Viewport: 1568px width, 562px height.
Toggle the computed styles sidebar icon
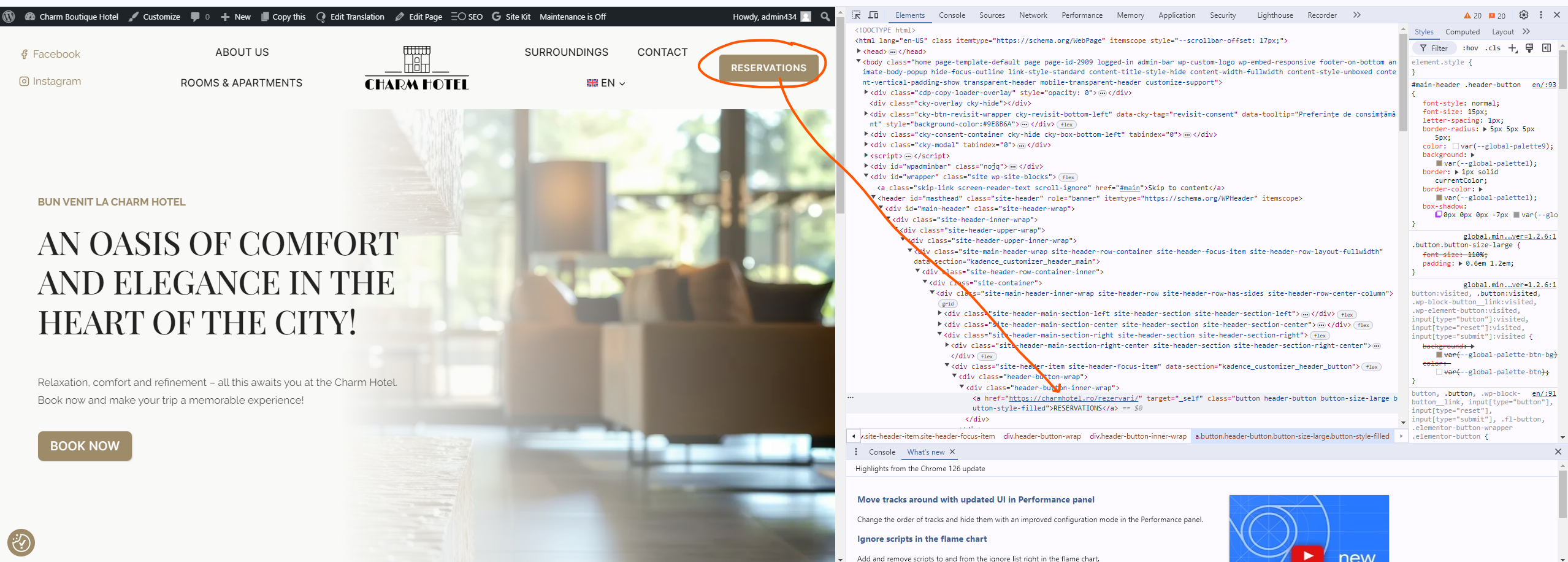(x=1547, y=48)
